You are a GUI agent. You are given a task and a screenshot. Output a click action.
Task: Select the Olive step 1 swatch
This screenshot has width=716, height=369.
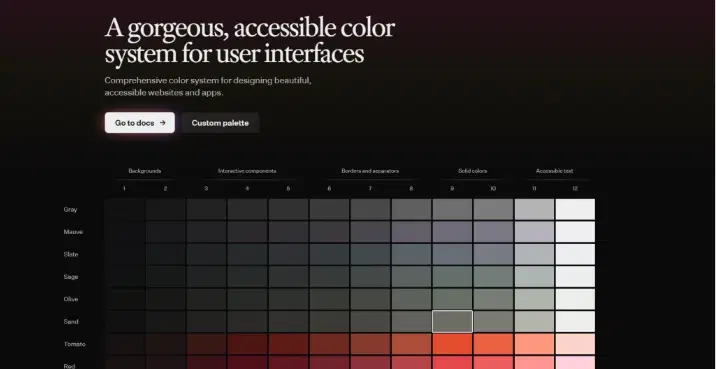(x=124, y=299)
